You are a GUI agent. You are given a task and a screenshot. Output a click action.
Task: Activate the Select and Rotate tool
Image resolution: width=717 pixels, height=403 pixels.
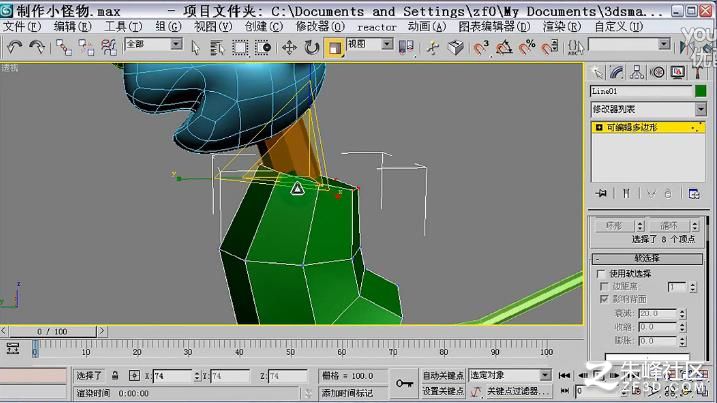pyautogui.click(x=312, y=48)
